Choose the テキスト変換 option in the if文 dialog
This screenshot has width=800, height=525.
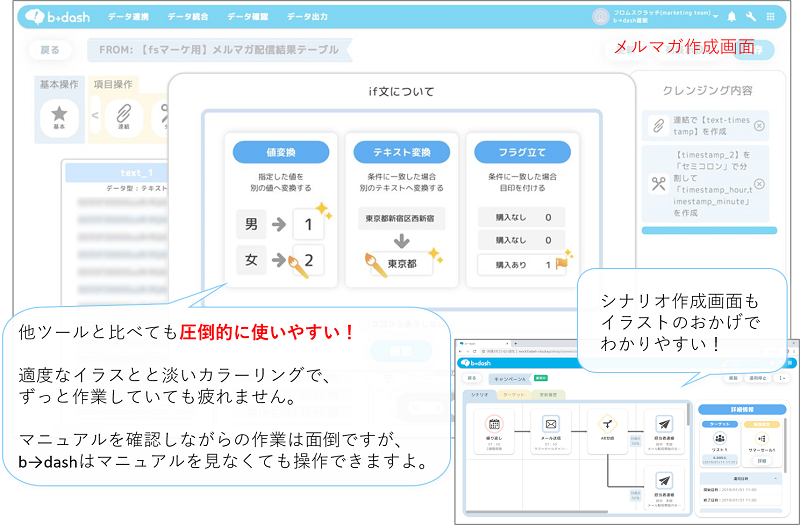[x=402, y=152]
